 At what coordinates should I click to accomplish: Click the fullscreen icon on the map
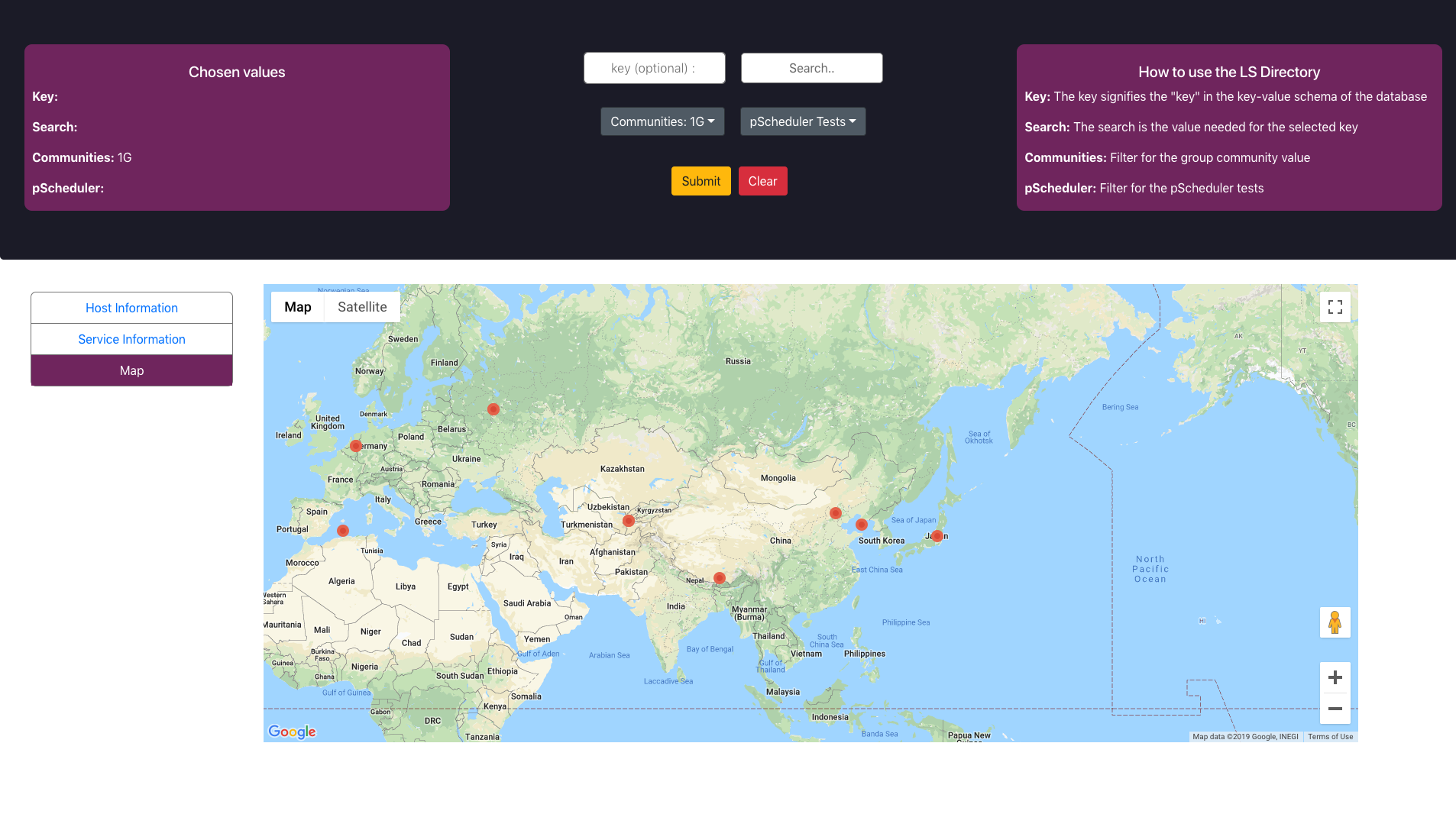1335,306
